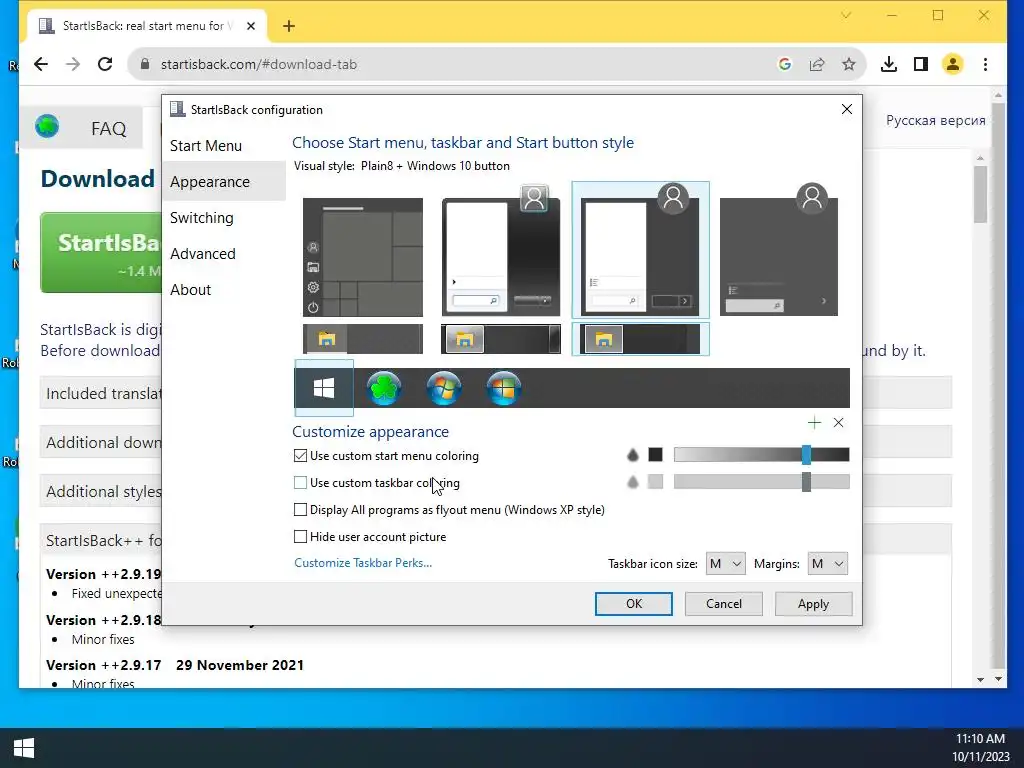Viewport: 1024px width, 768px height.
Task: Click OK to confirm configuration
Action: tap(633, 603)
